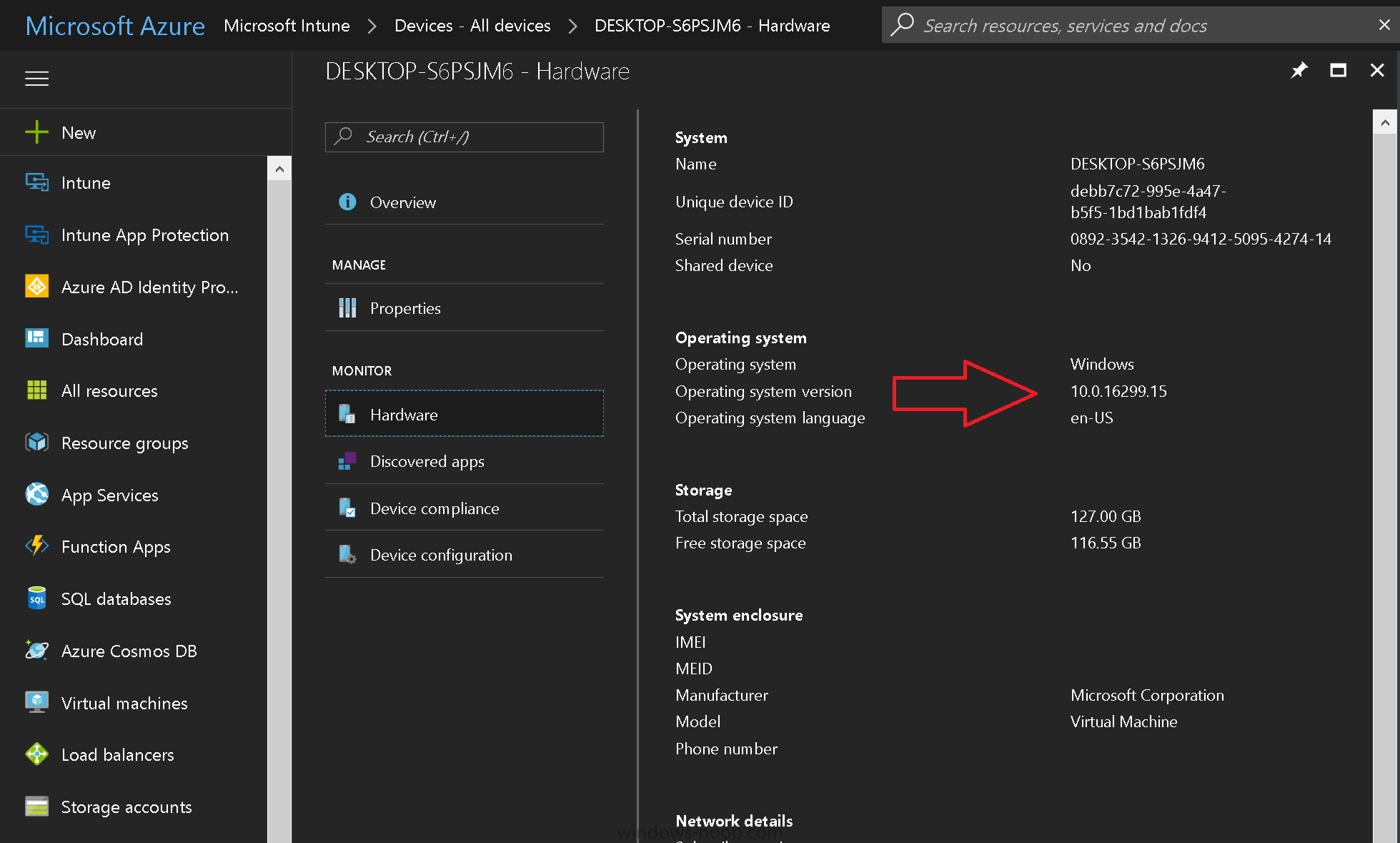Click the device name value DESKTOP-S6PSJM6

pos(1137,164)
